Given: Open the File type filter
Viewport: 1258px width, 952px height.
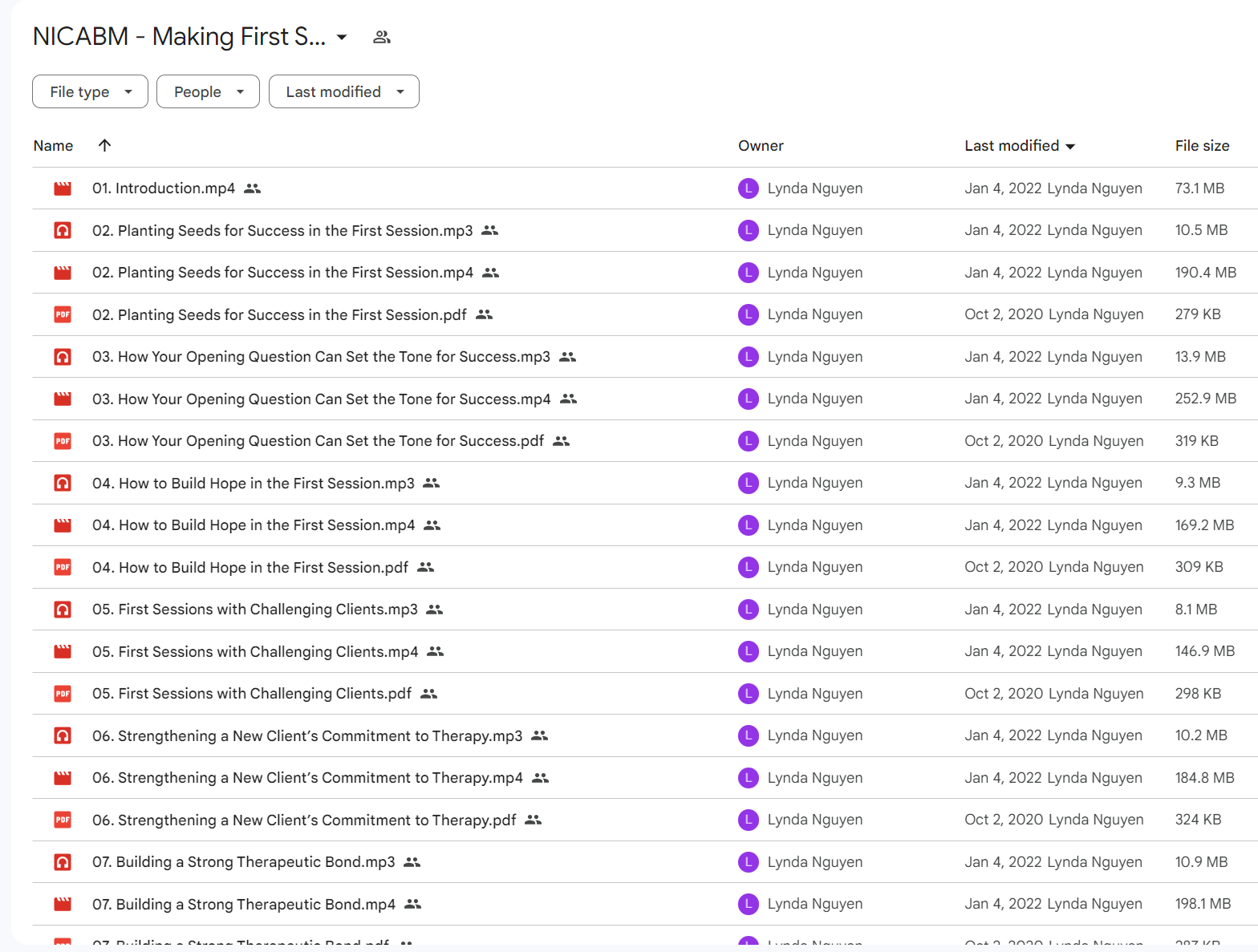Looking at the screenshot, I should [90, 91].
